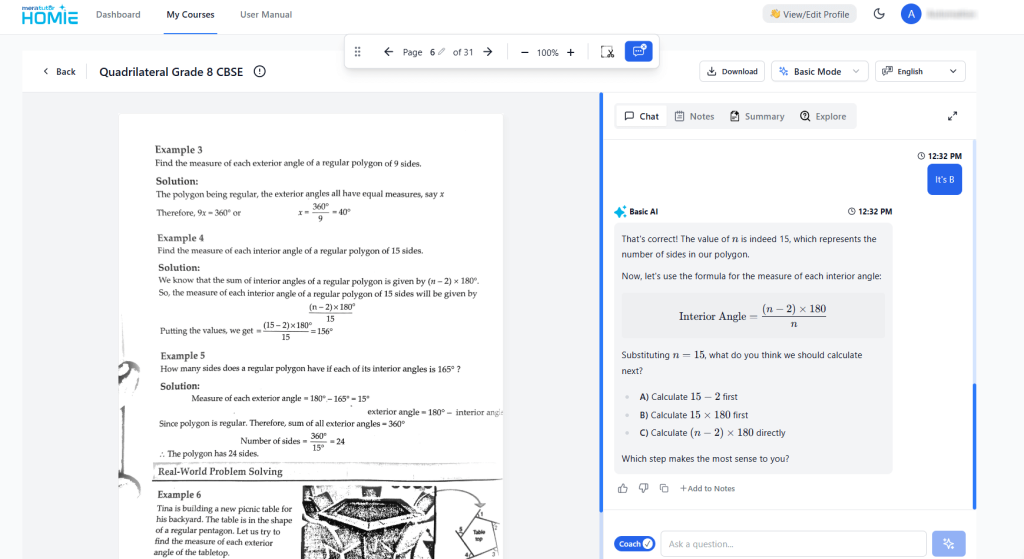Show course info circle icon
Viewport: 1024px width, 559px height.
pos(260,71)
